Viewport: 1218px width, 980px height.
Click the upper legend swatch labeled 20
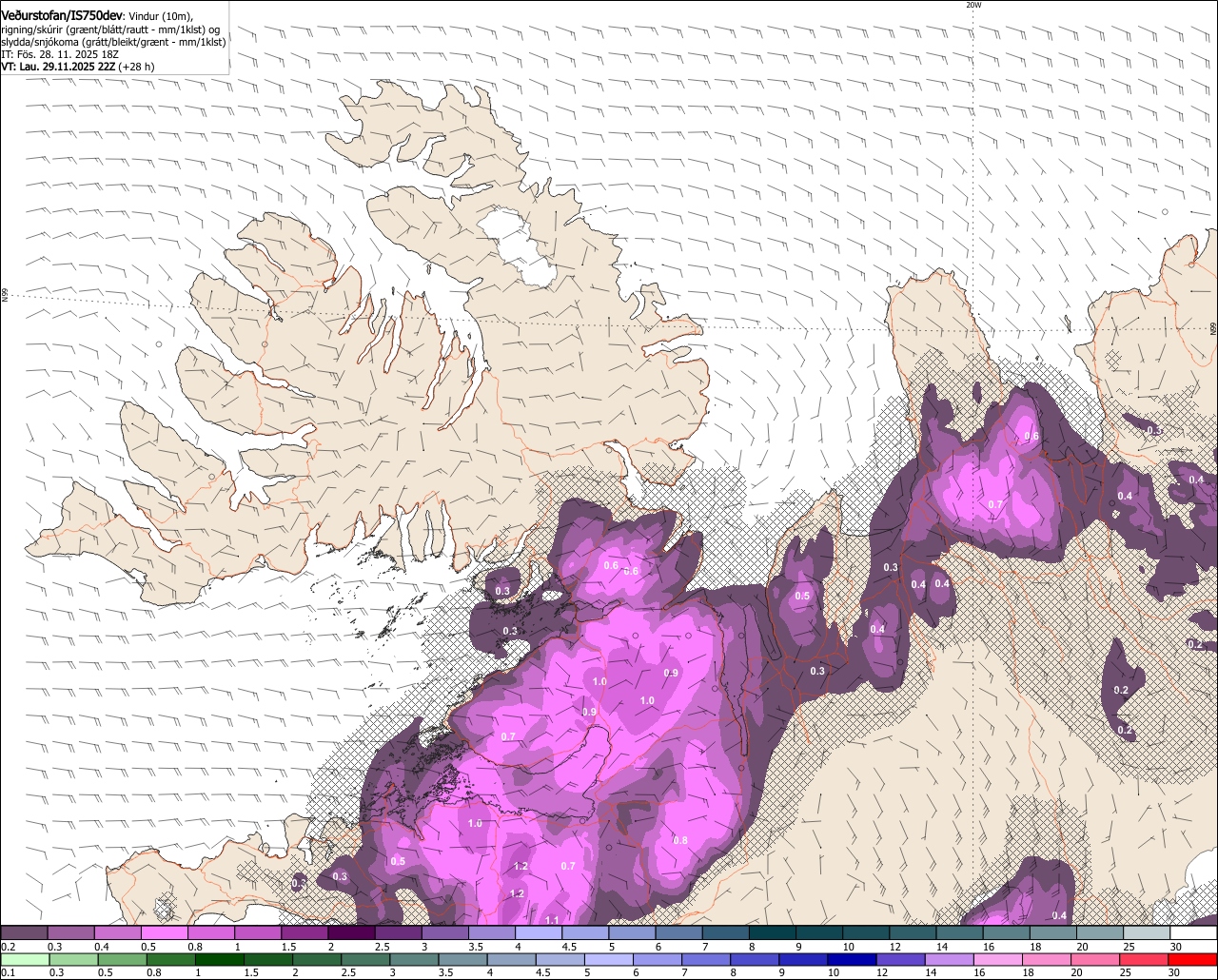pos(1099,933)
